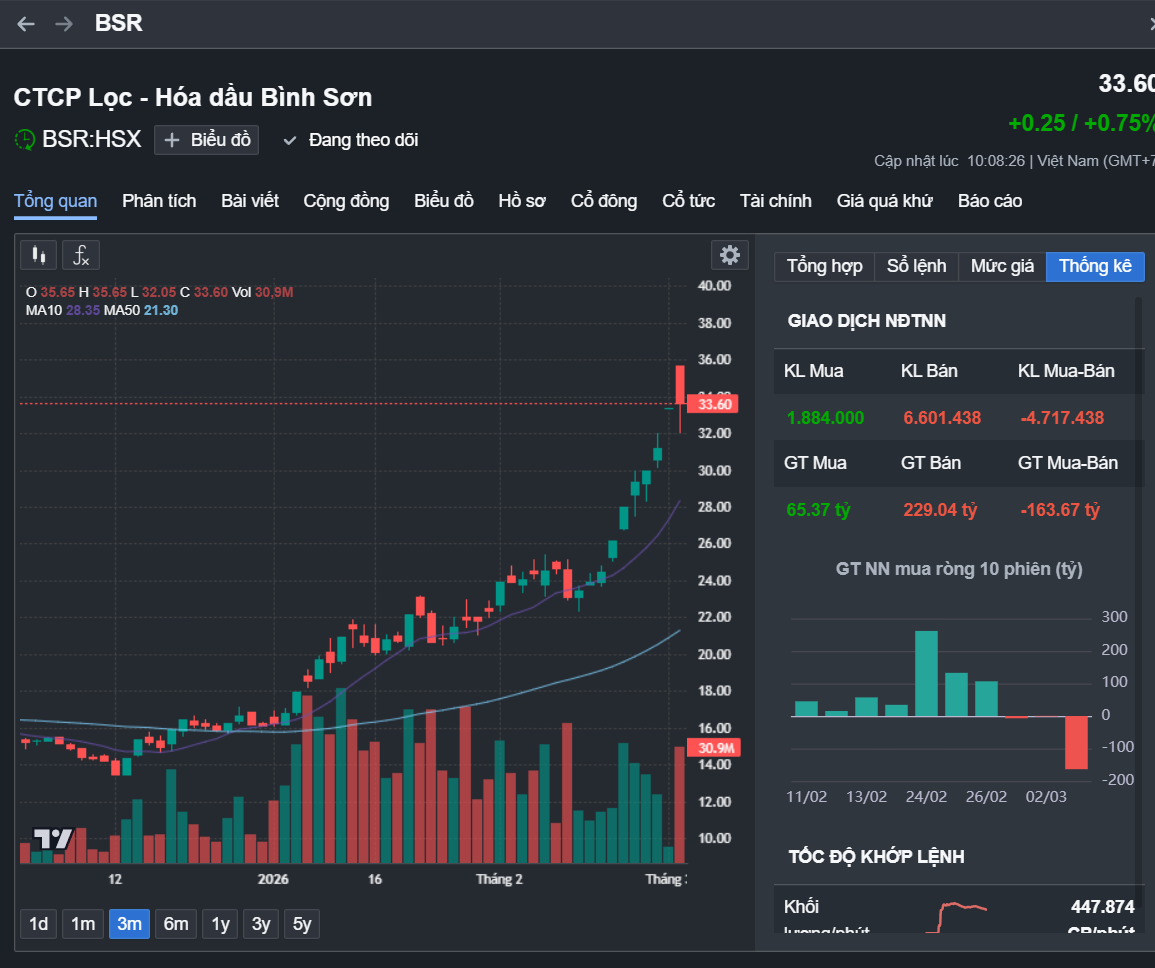Open the Phân tích tab
The height and width of the screenshot is (968, 1155).
click(159, 201)
